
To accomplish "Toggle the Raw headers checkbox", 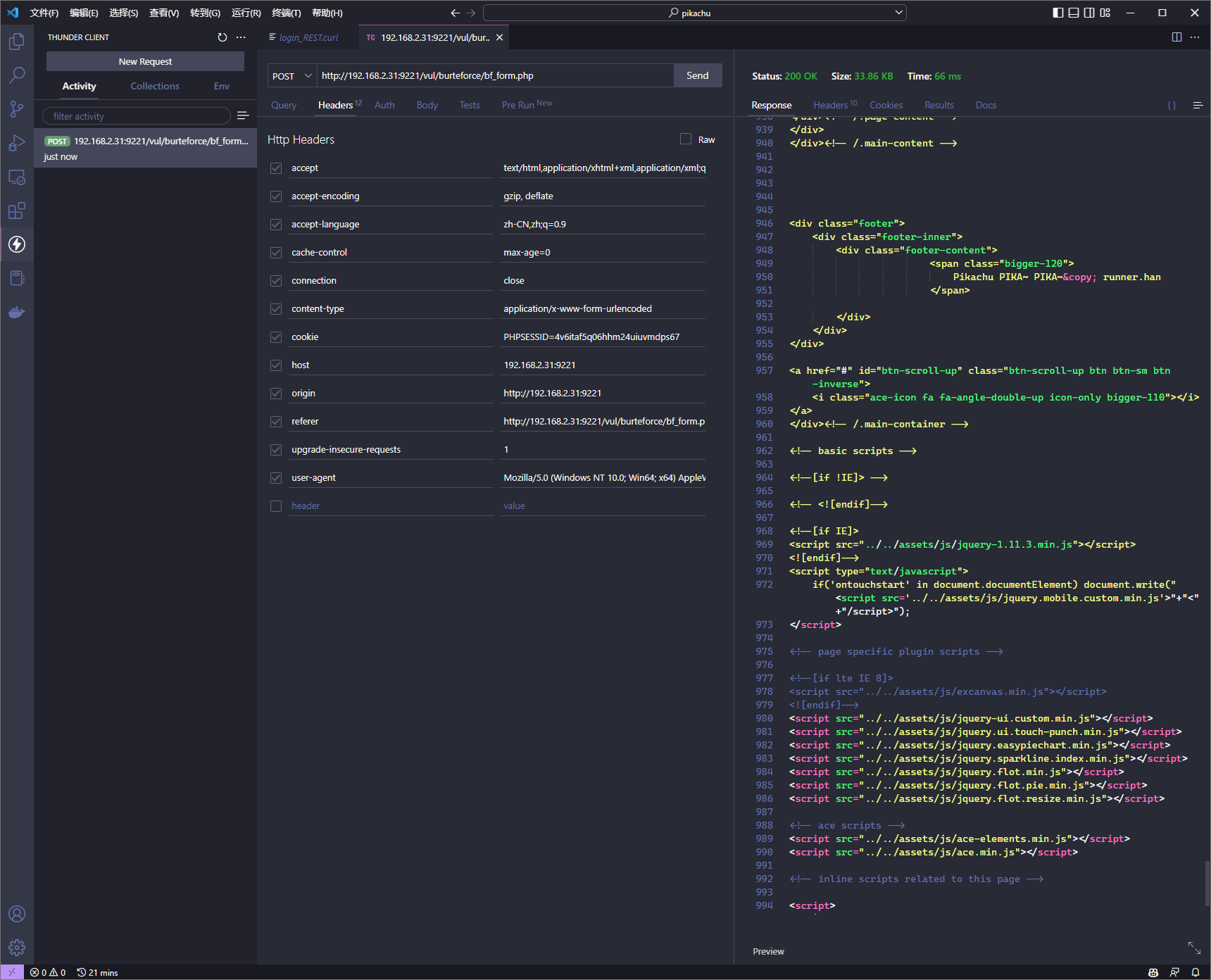I will click(686, 139).
